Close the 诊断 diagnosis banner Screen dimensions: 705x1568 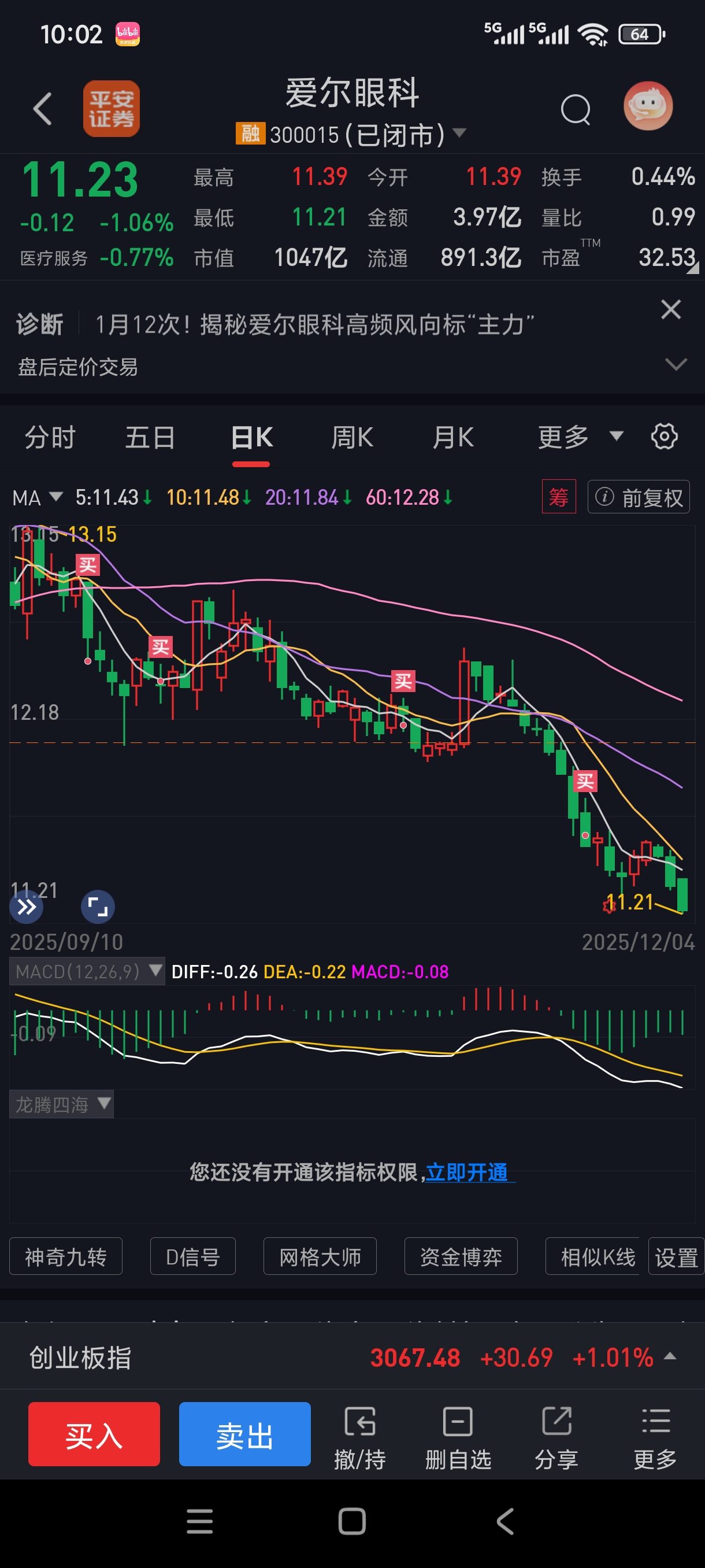(x=670, y=309)
